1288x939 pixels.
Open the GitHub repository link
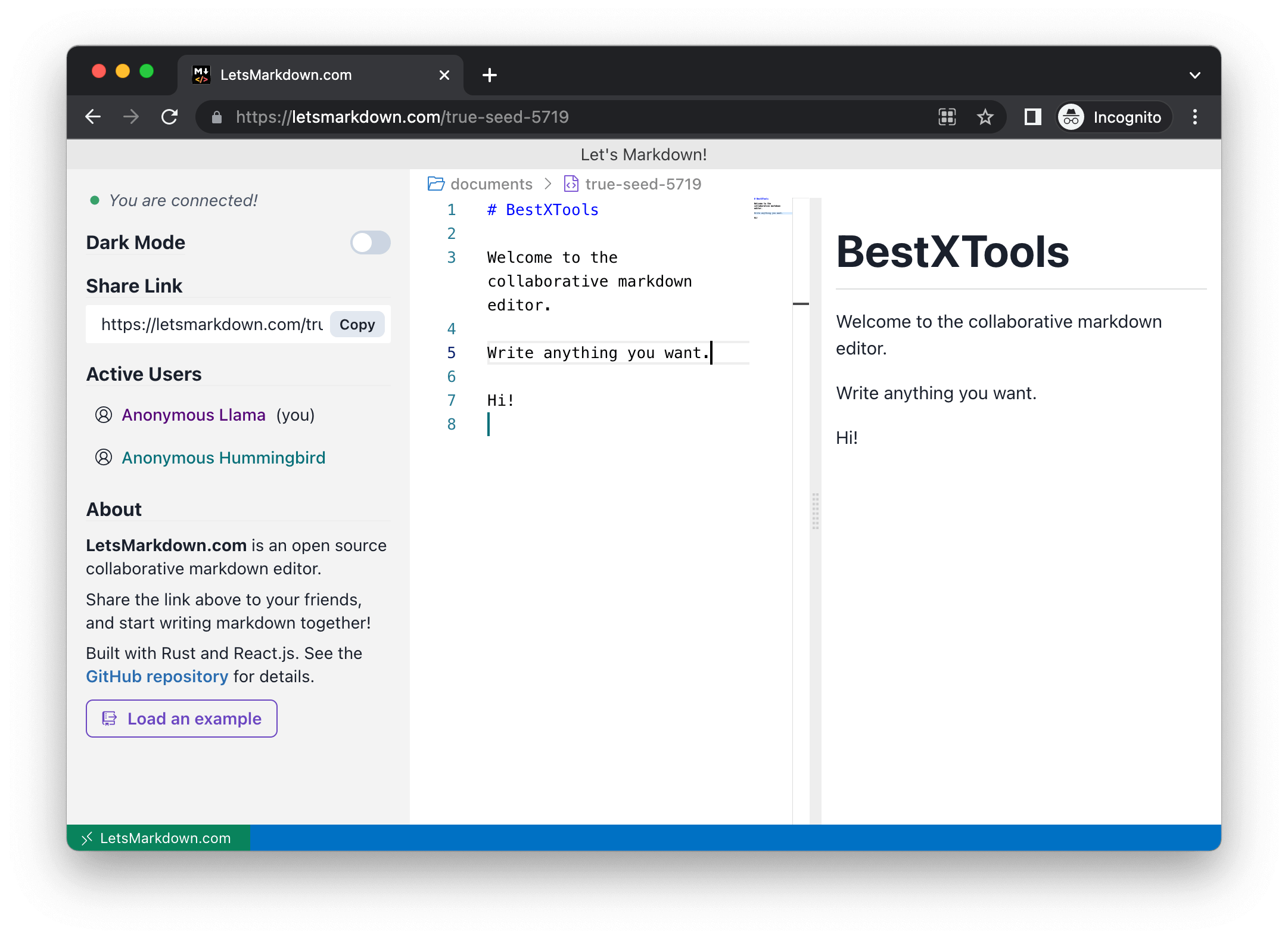157,676
